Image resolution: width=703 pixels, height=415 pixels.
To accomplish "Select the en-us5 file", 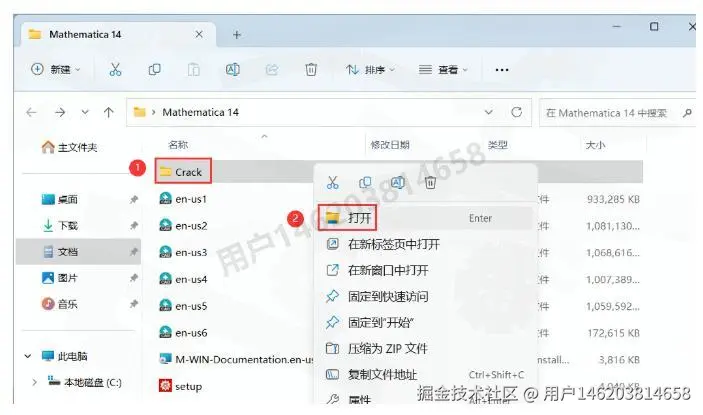I will [x=183, y=306].
